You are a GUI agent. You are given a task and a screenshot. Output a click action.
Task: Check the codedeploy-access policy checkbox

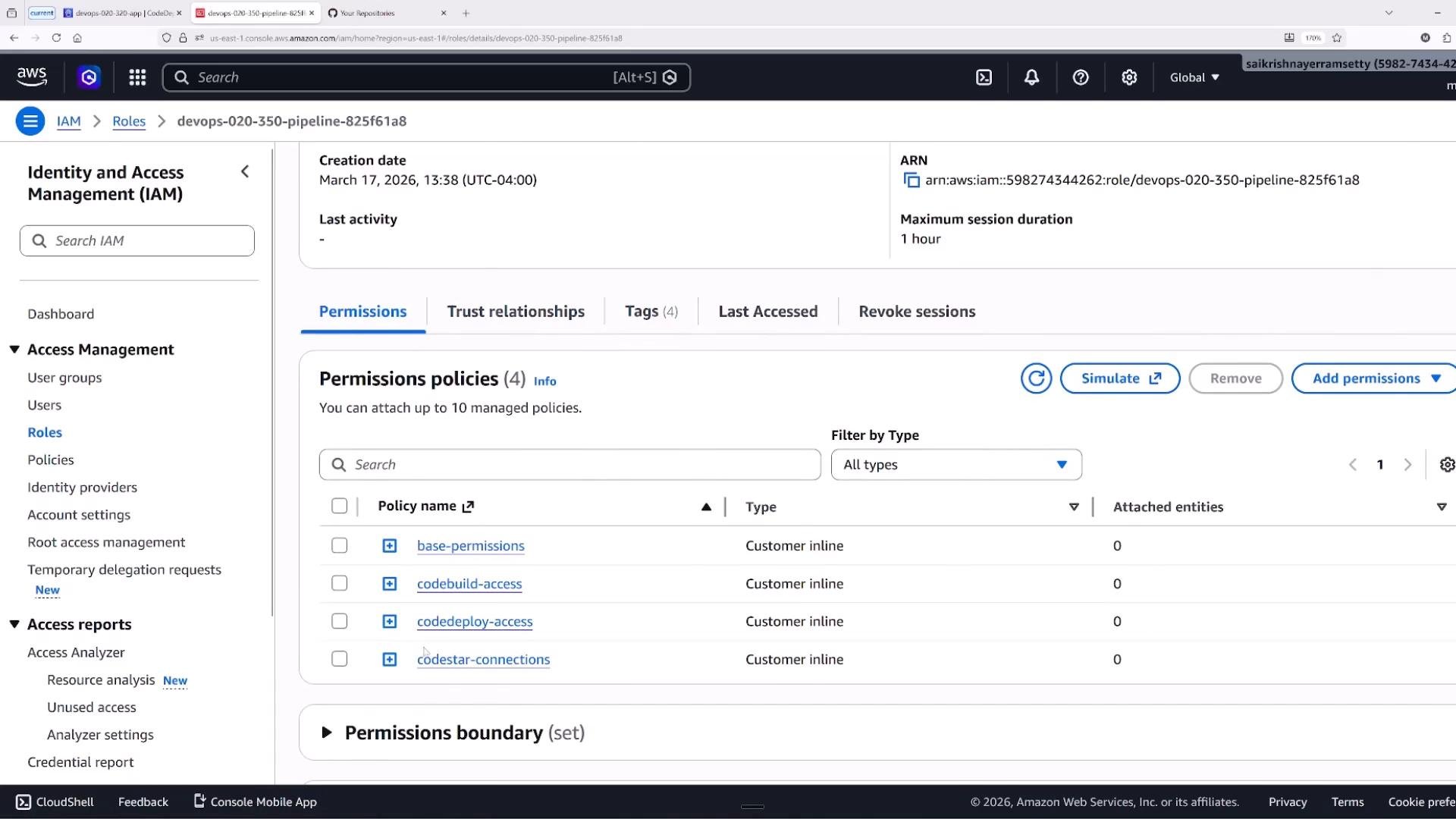pyautogui.click(x=340, y=621)
